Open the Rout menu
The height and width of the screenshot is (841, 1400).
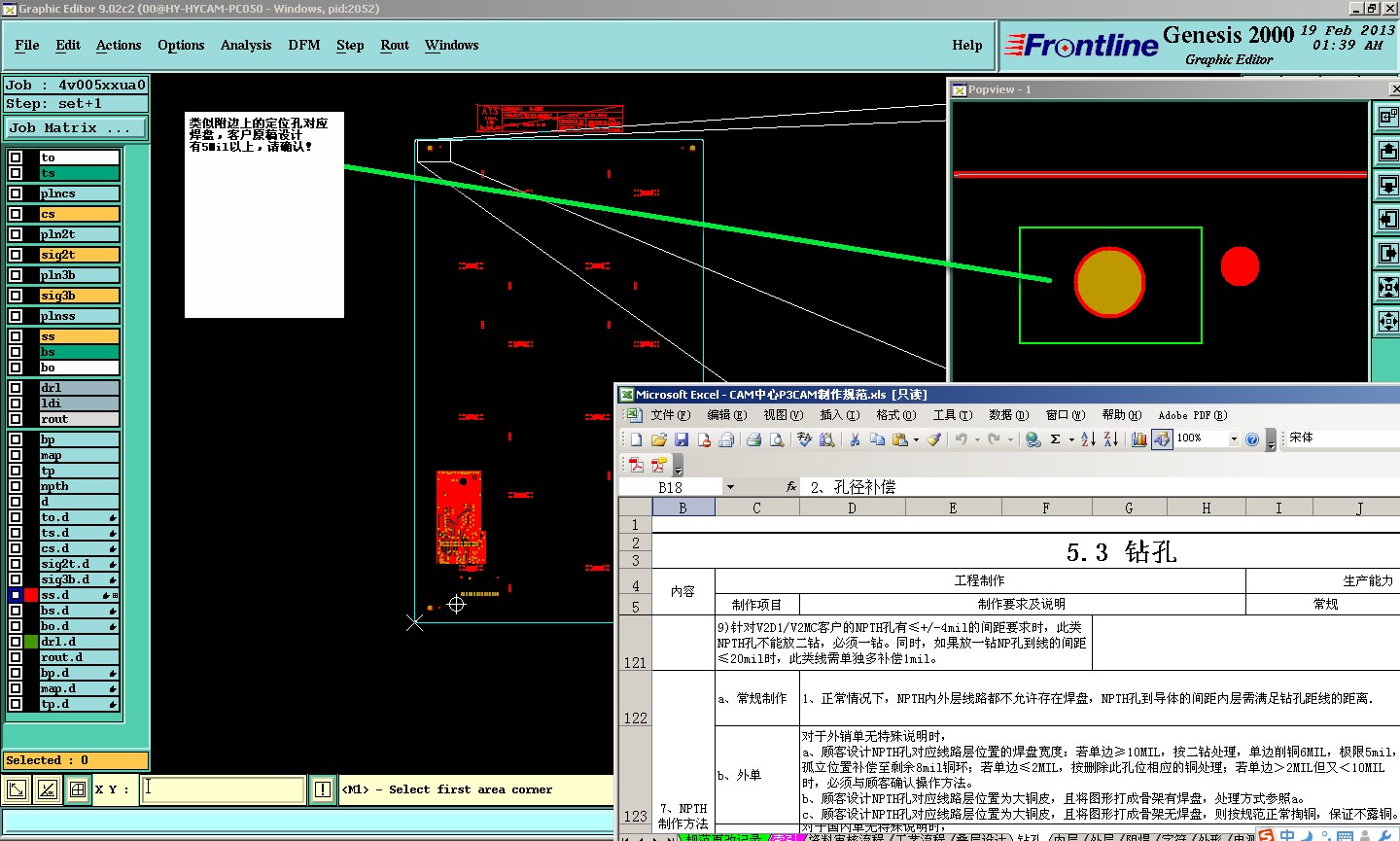point(395,45)
